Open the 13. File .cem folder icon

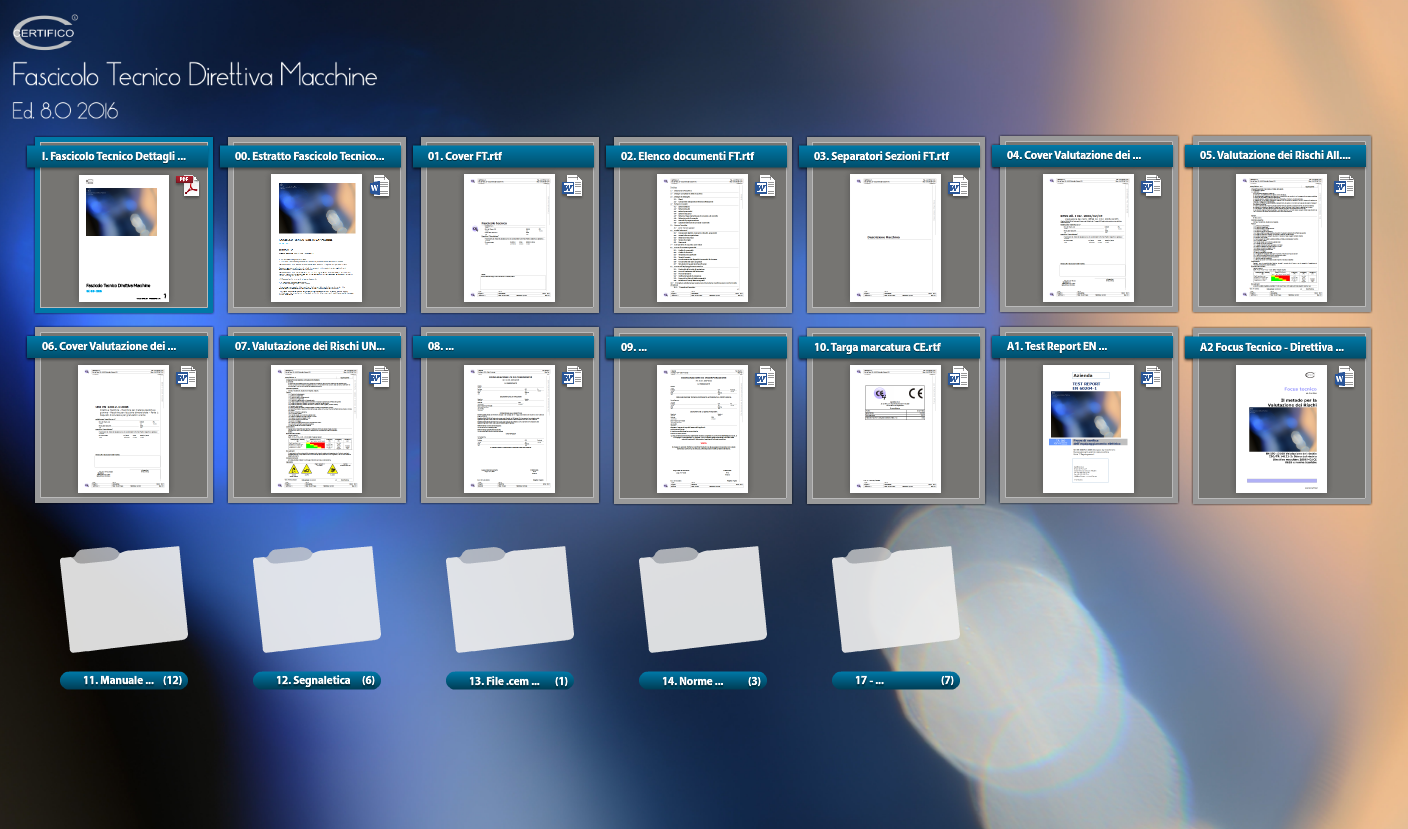510,598
